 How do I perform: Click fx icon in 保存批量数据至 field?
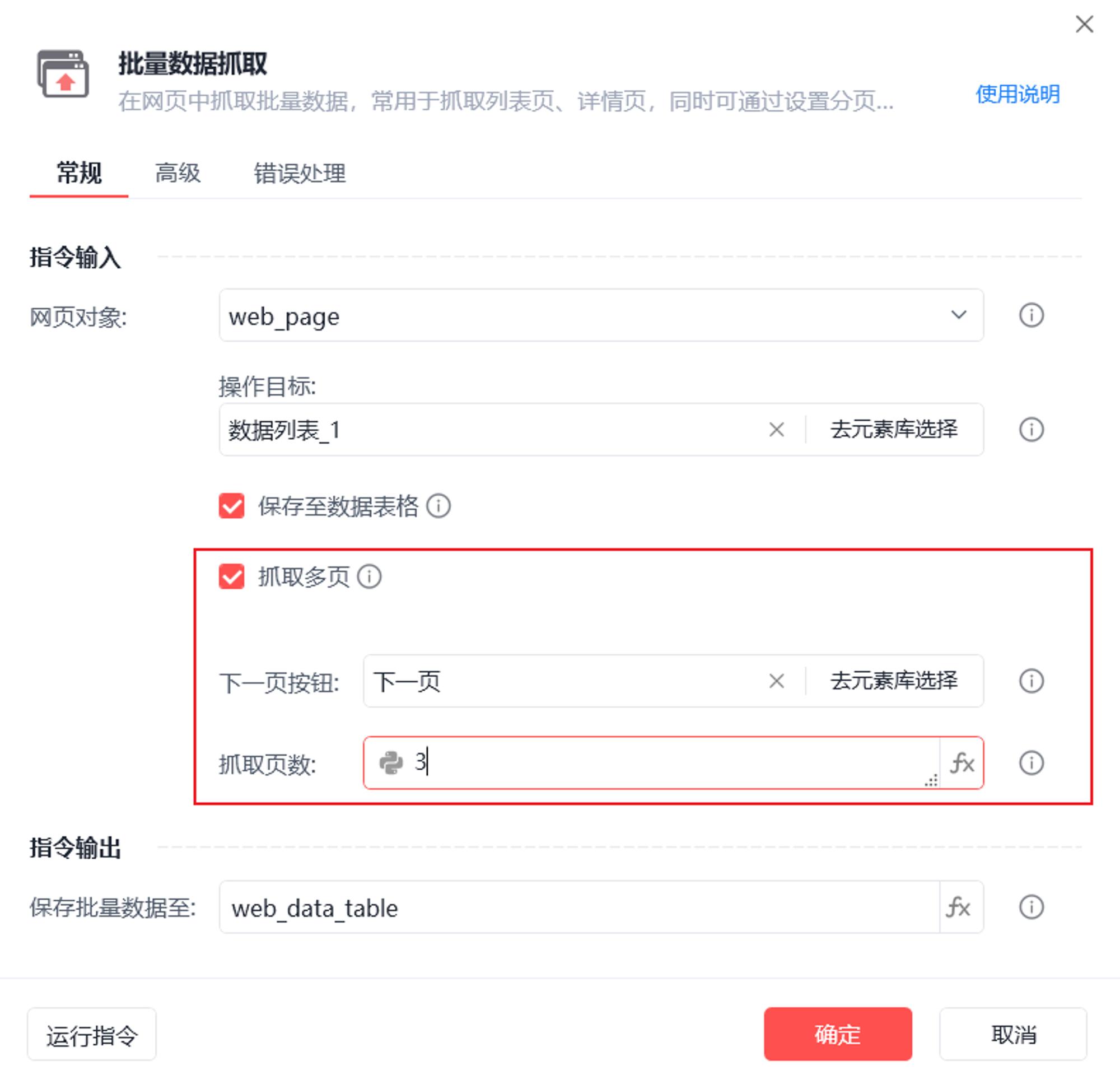[x=958, y=907]
